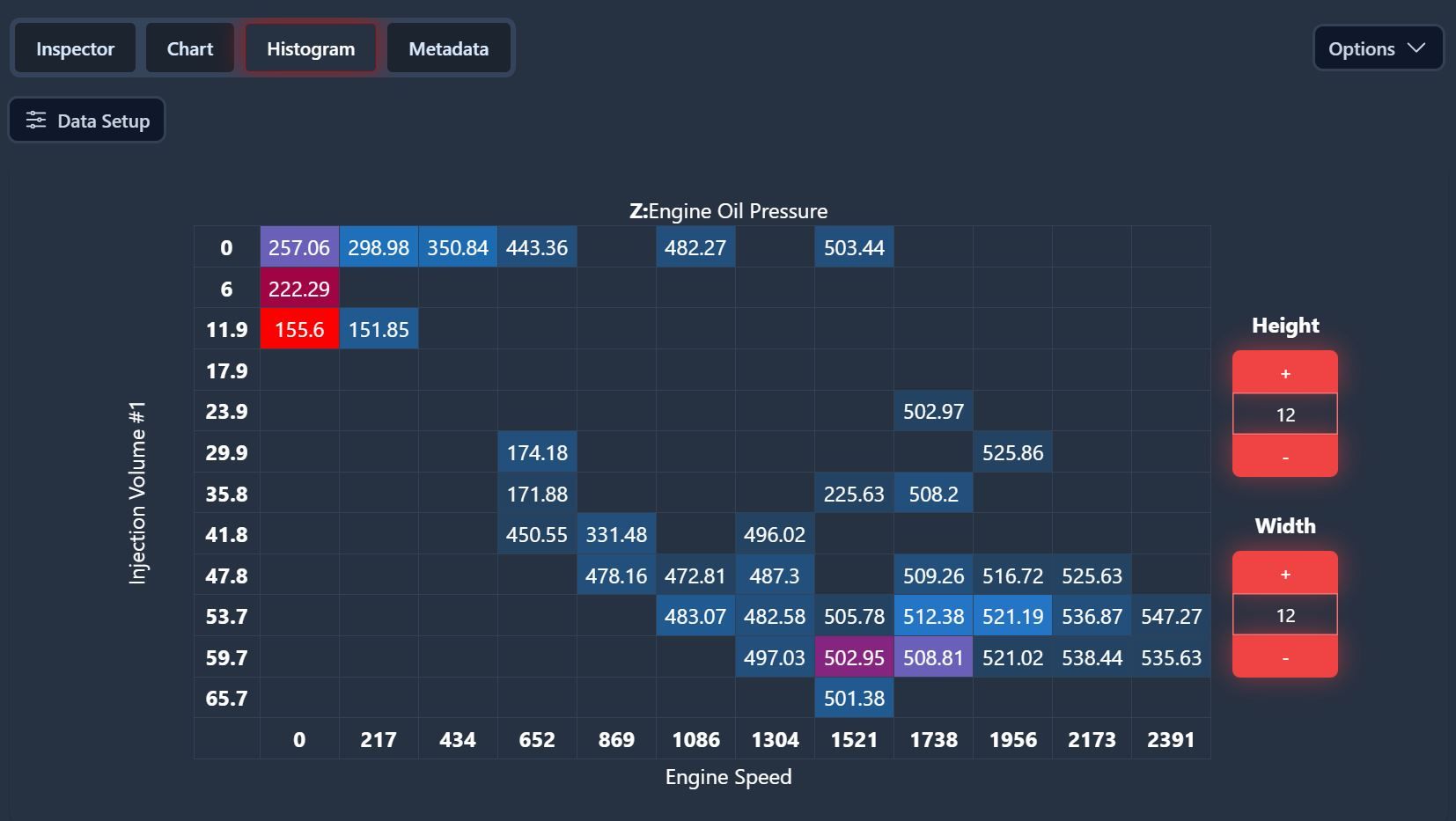Select the cell with 516.72
The width and height of the screenshot is (1456, 821).
(x=1012, y=575)
